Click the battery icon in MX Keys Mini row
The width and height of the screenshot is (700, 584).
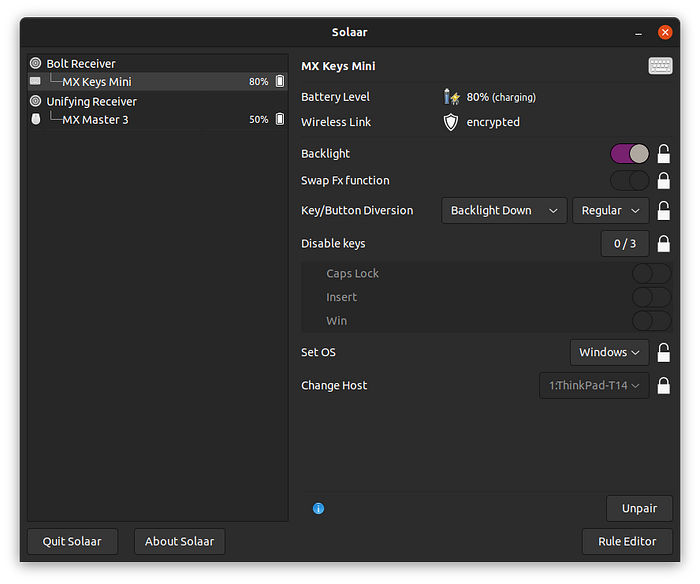279,81
